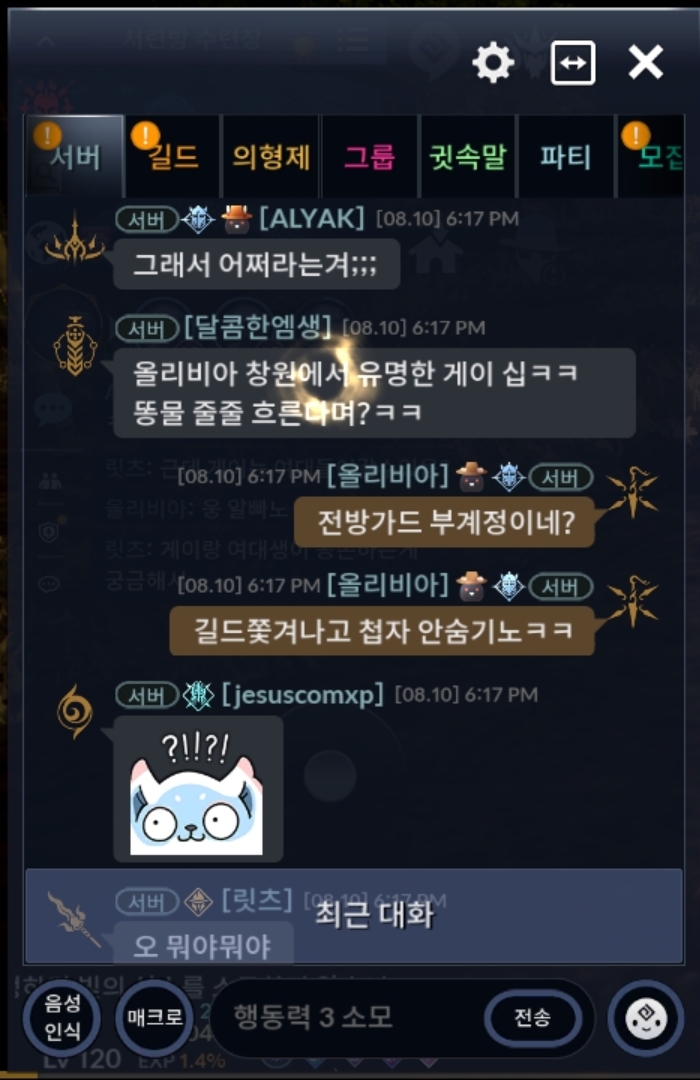
Task: Click the 음성 인식 voice button
Action: coord(62,1018)
